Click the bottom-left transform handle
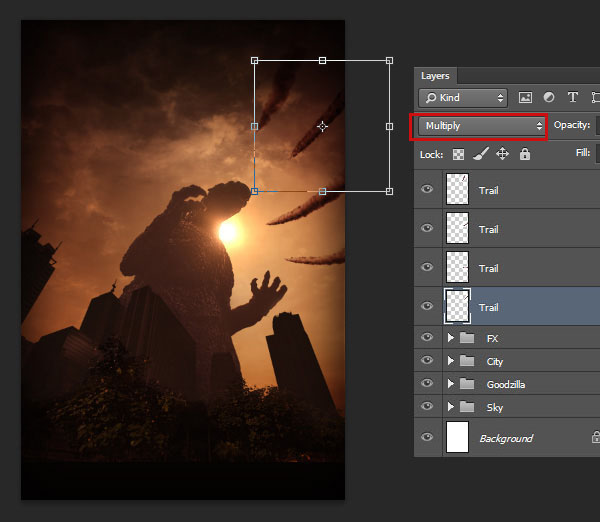Screen dimensions: 600x522 [x=254, y=191]
